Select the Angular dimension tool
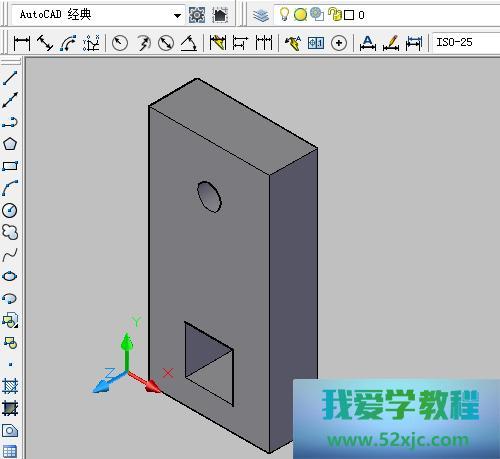Viewport: 500px width, 459px height. click(x=189, y=43)
